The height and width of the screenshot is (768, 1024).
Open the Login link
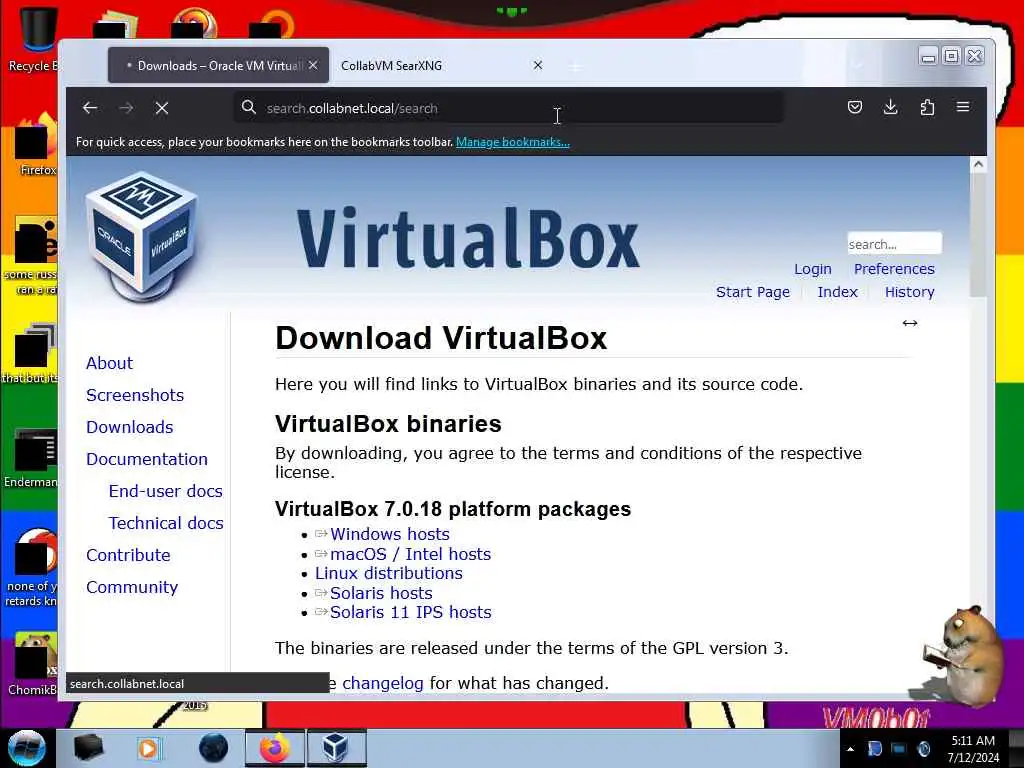812,269
